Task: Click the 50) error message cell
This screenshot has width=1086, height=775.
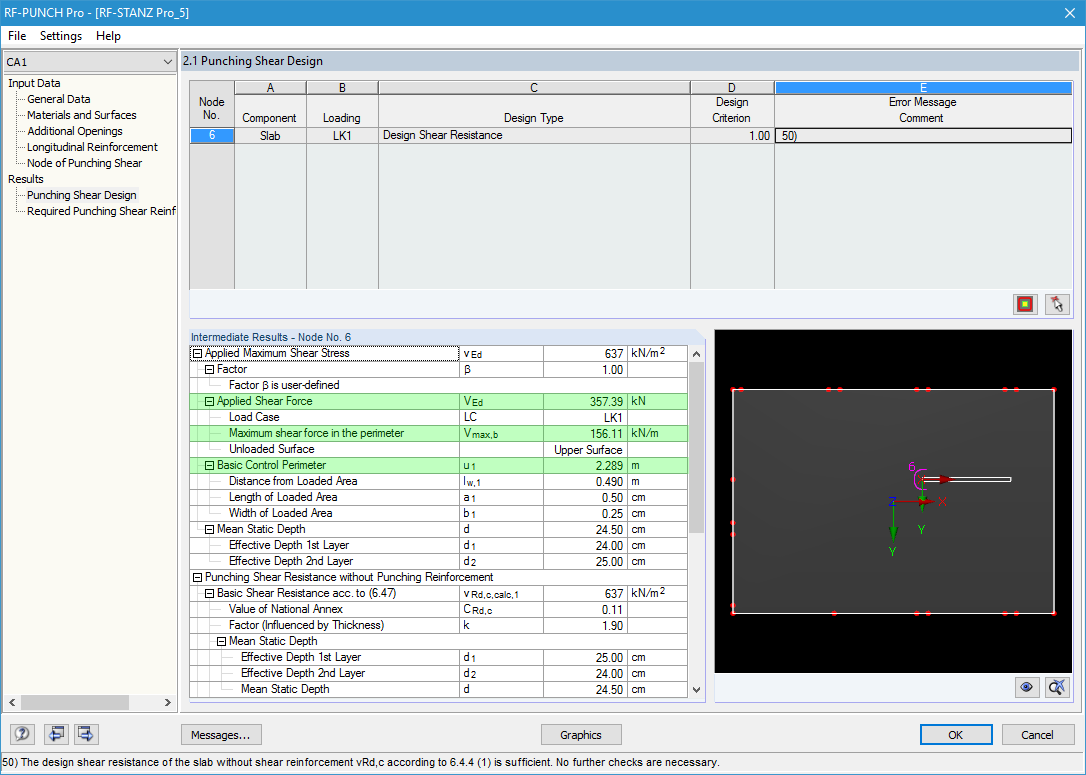Action: click(x=923, y=136)
